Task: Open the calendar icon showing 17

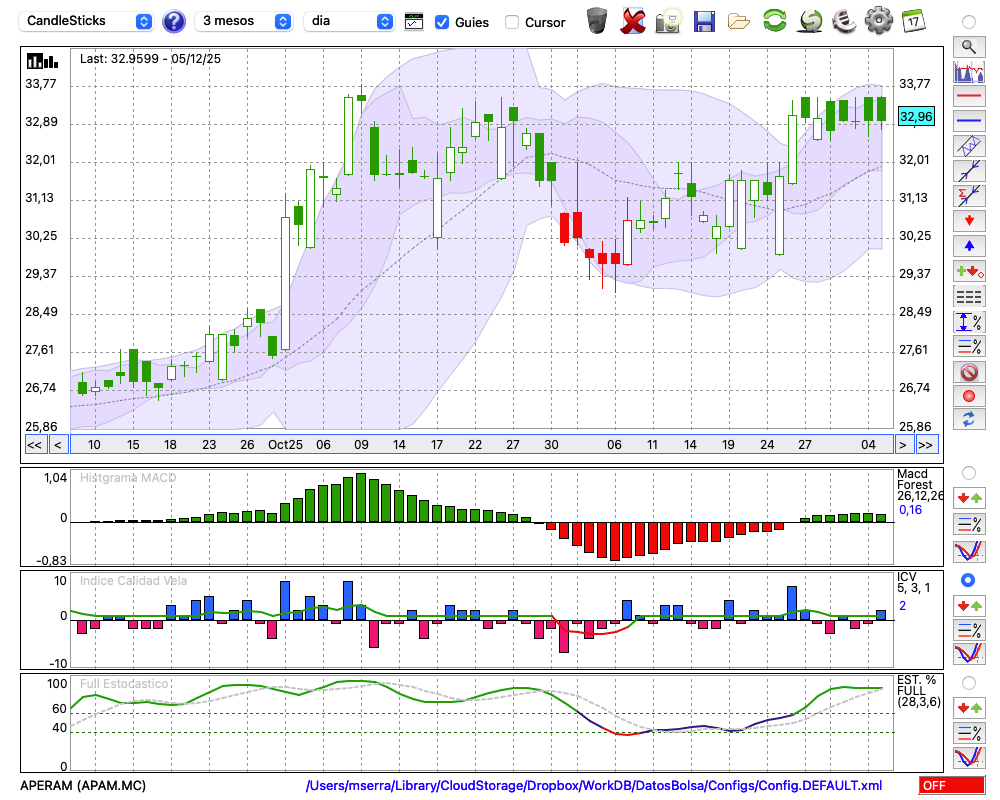Action: click(912, 20)
